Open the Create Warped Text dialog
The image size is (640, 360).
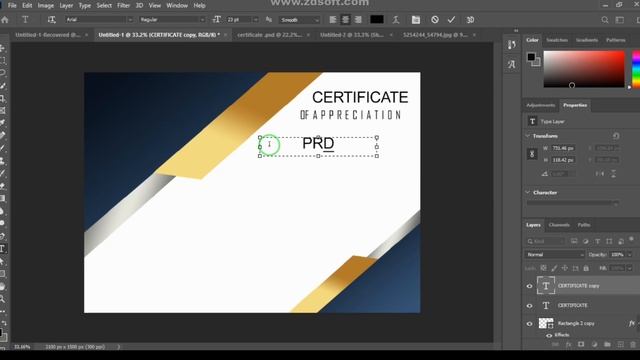click(396, 20)
